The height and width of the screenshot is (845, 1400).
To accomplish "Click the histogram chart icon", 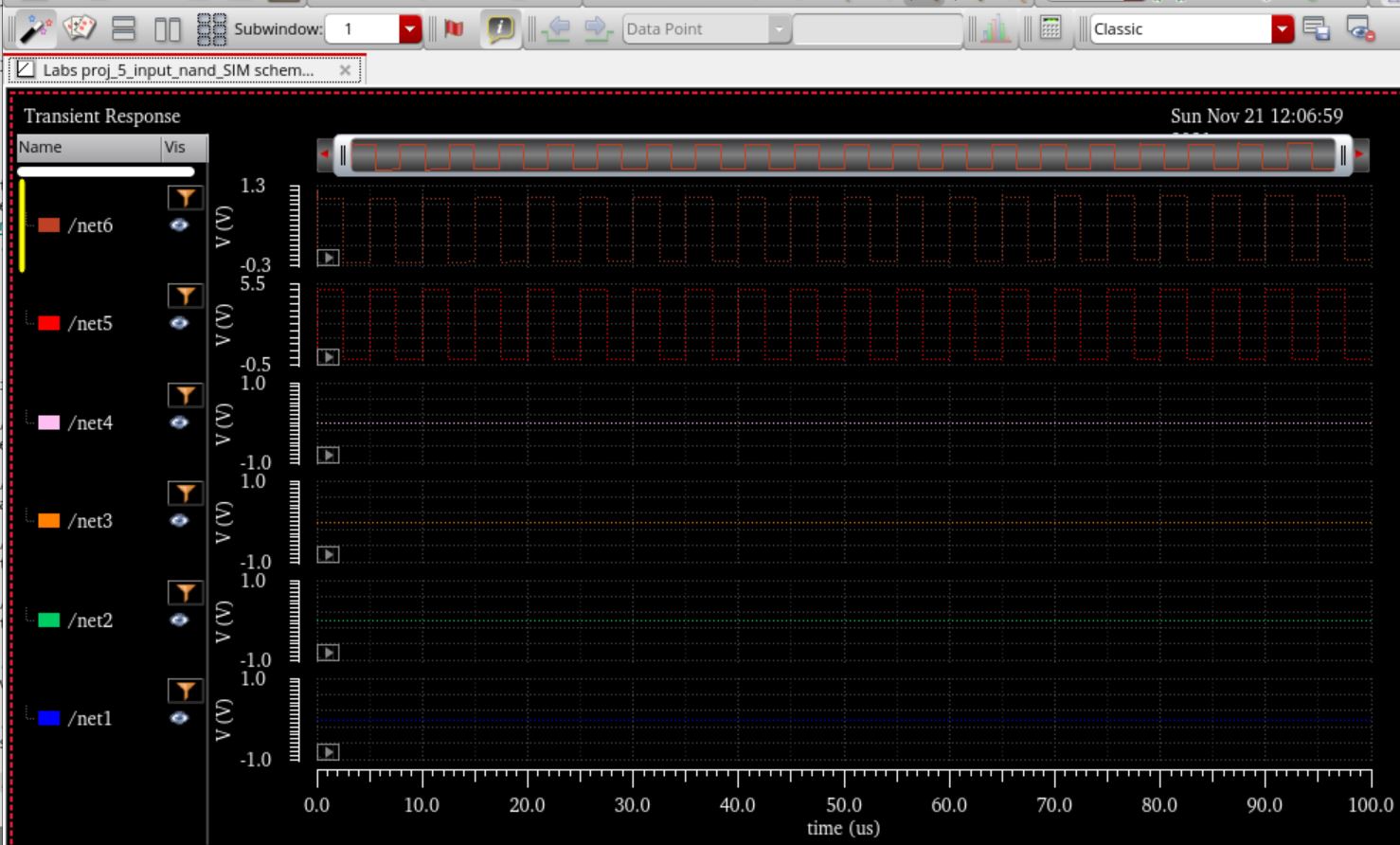I will point(995,29).
